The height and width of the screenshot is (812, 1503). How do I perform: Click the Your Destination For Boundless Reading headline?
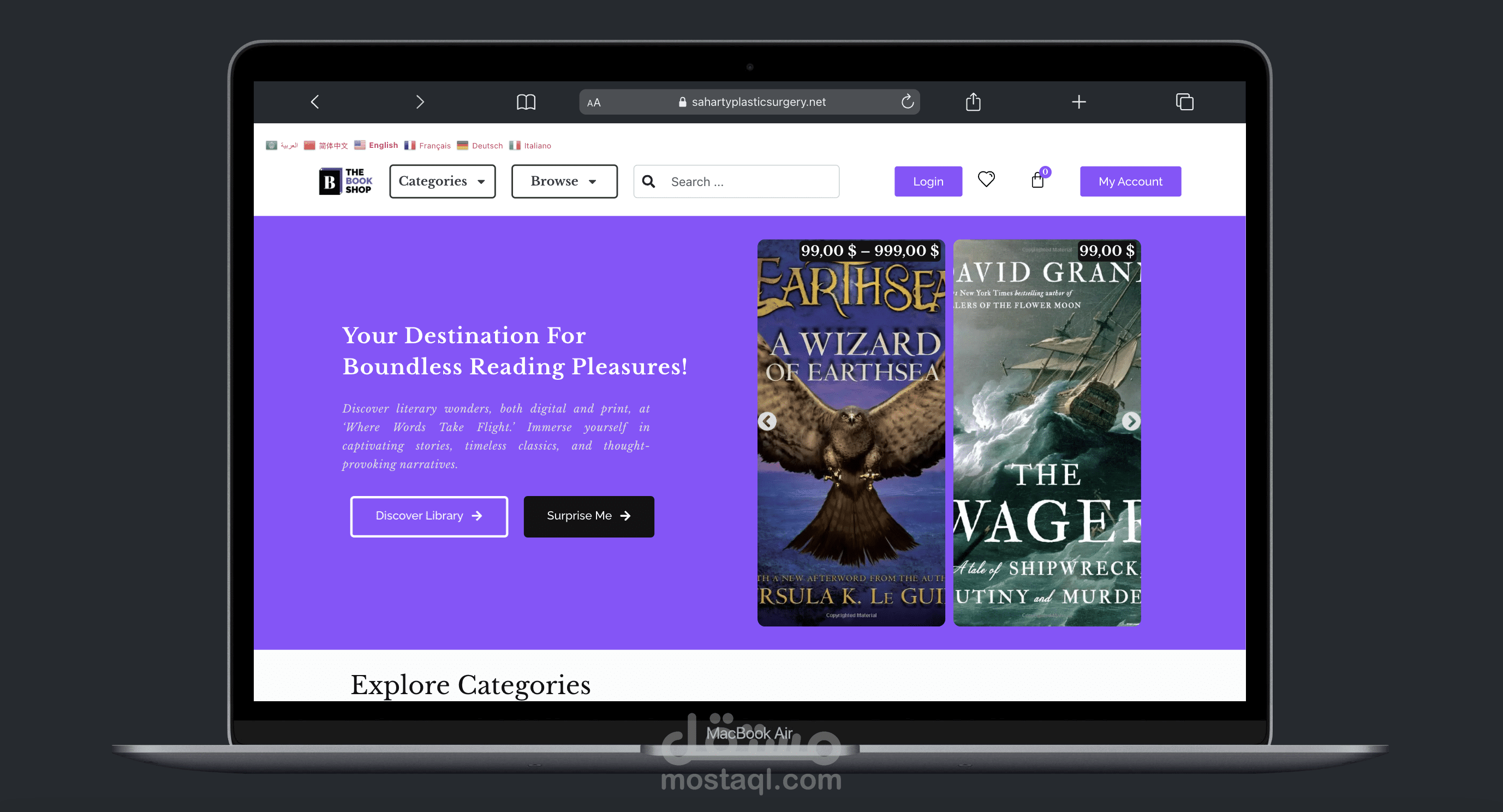coord(515,350)
